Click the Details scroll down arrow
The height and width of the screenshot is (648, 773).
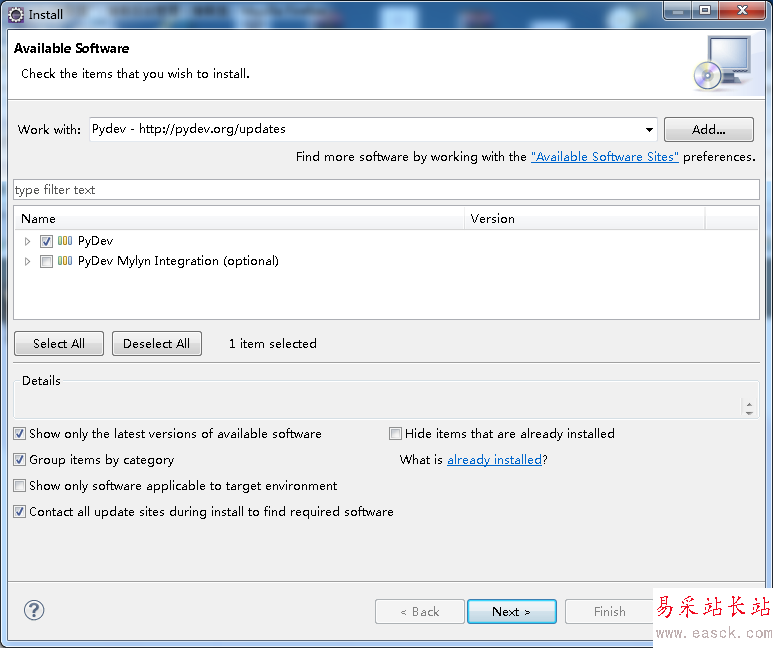pos(749,412)
